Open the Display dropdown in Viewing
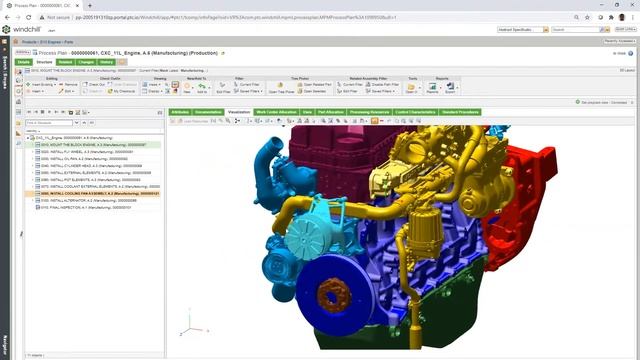 (151, 91)
